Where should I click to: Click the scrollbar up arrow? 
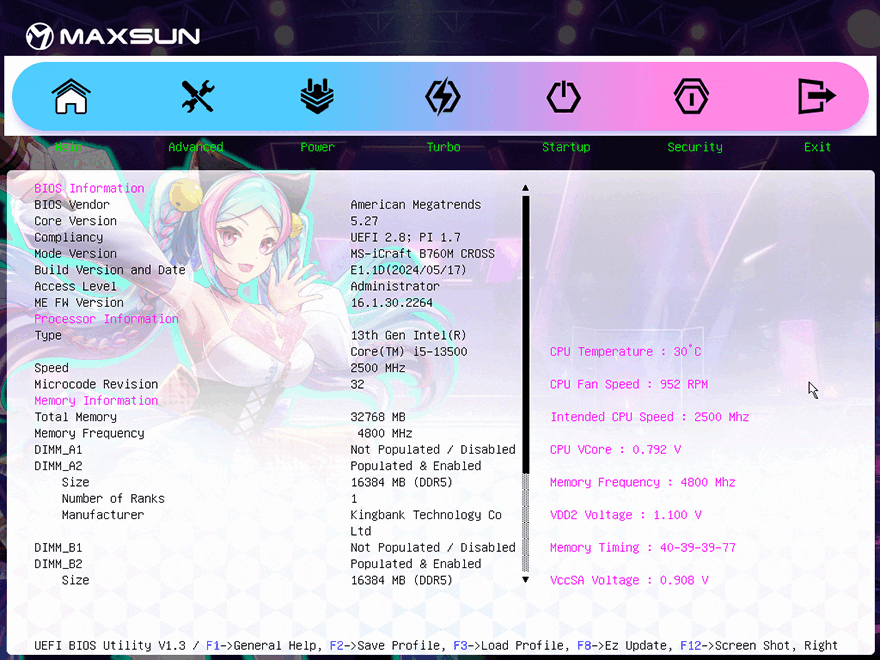coord(525,188)
